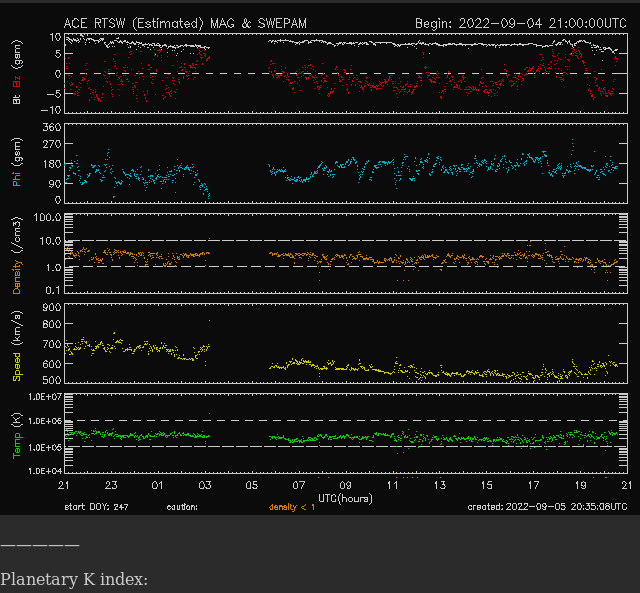The width and height of the screenshot is (640, 593).
Task: Click the '15' hour tick label
Action: [487, 485]
